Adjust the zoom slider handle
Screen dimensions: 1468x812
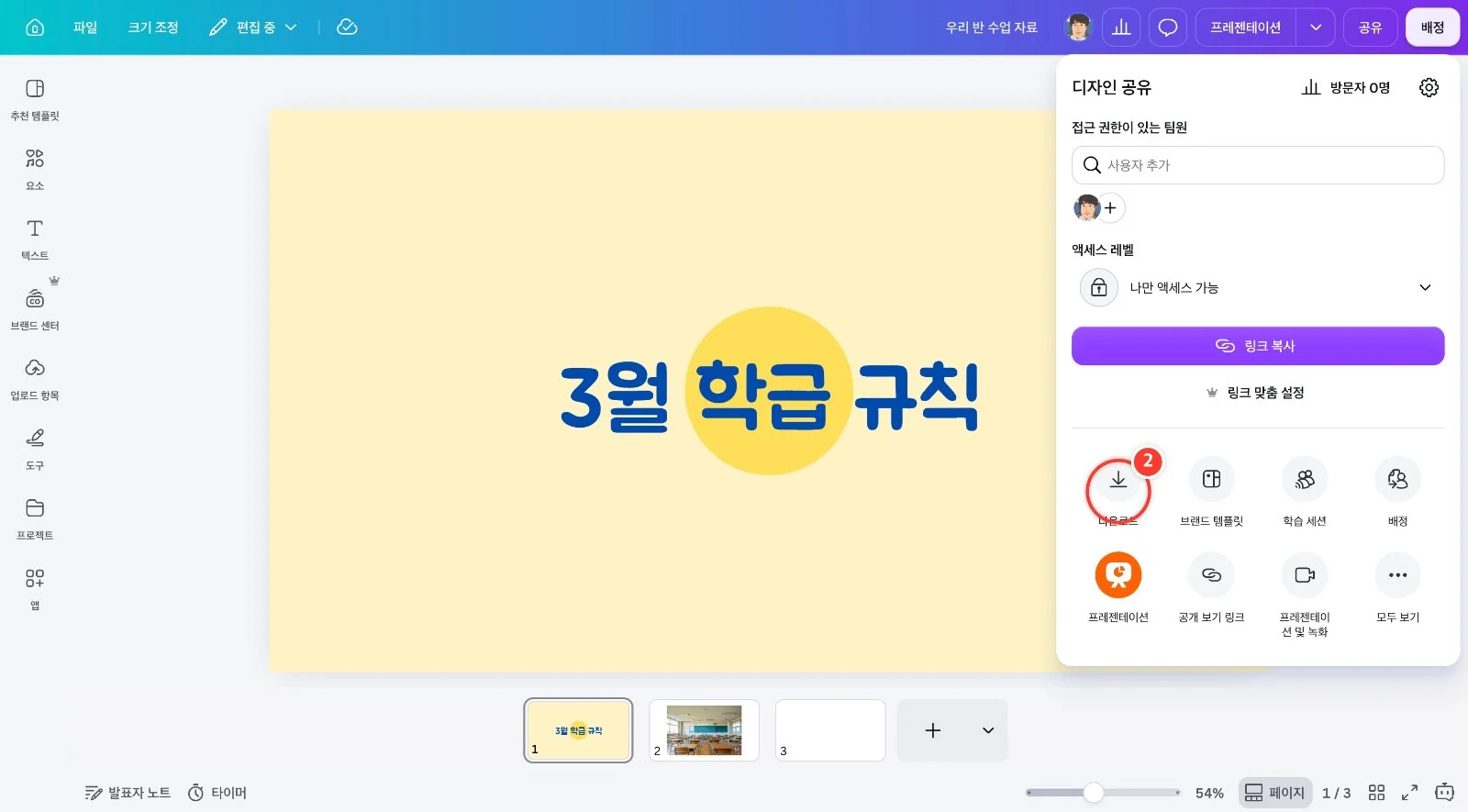[x=1093, y=793]
